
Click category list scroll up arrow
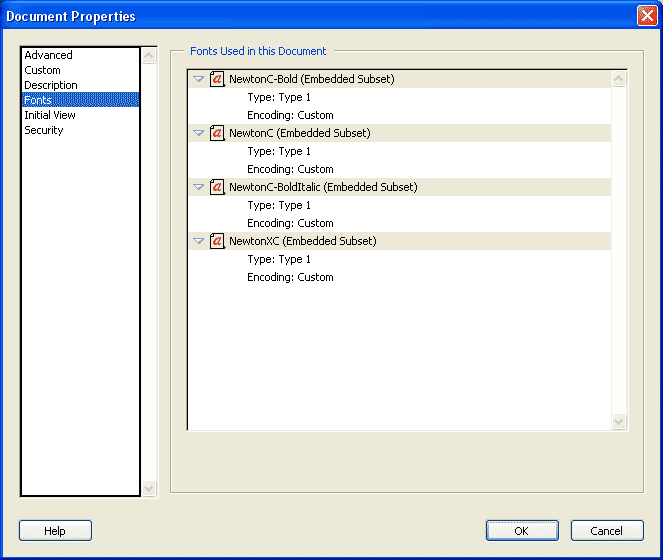149,56
